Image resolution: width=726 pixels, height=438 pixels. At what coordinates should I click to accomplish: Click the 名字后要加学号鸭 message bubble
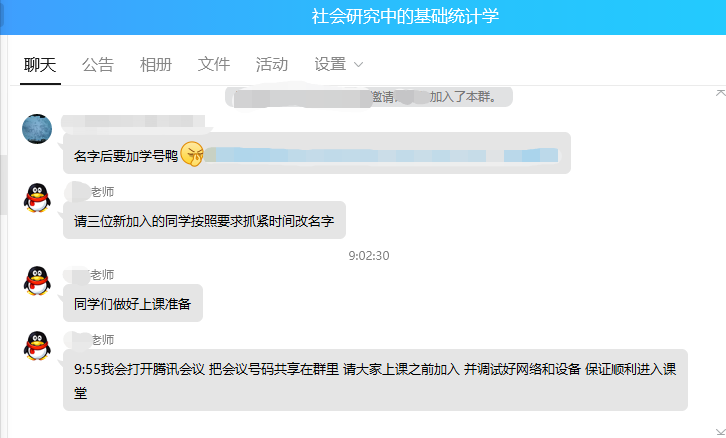tap(317, 153)
